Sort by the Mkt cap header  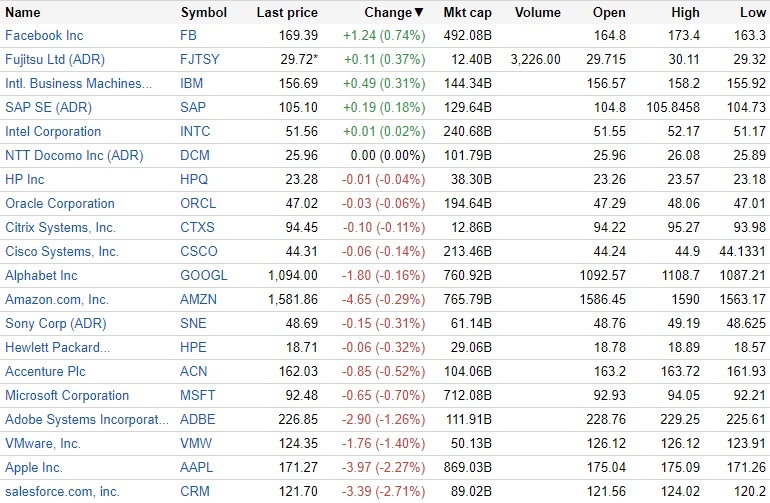(467, 13)
